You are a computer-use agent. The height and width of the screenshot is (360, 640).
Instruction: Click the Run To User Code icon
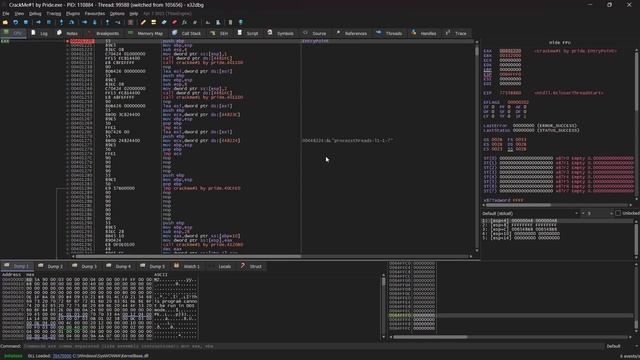[118, 22]
